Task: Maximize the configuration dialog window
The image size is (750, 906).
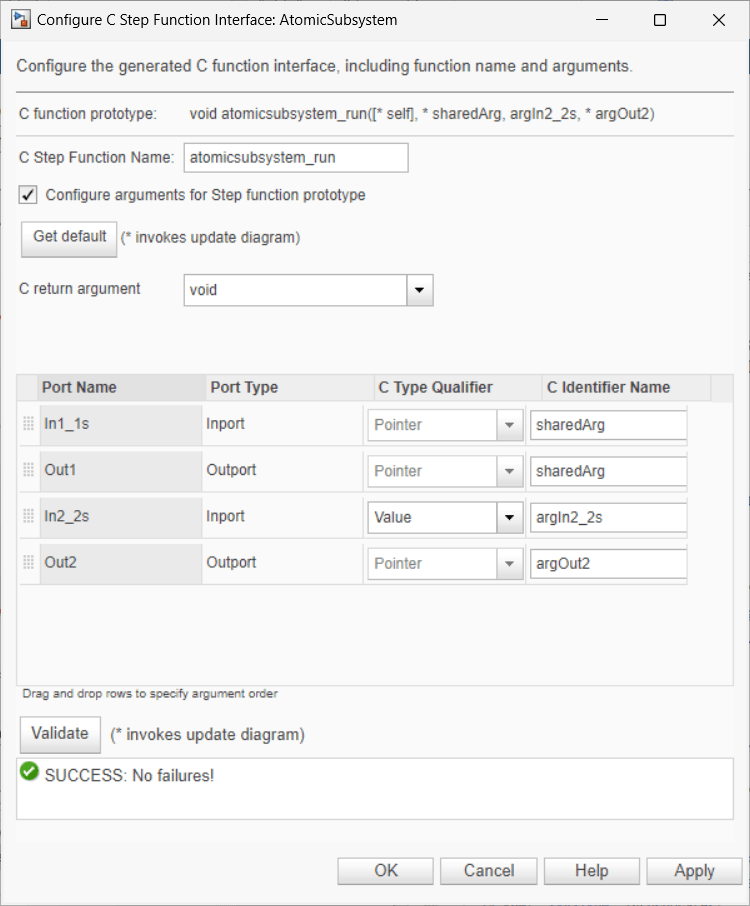Action: [660, 20]
